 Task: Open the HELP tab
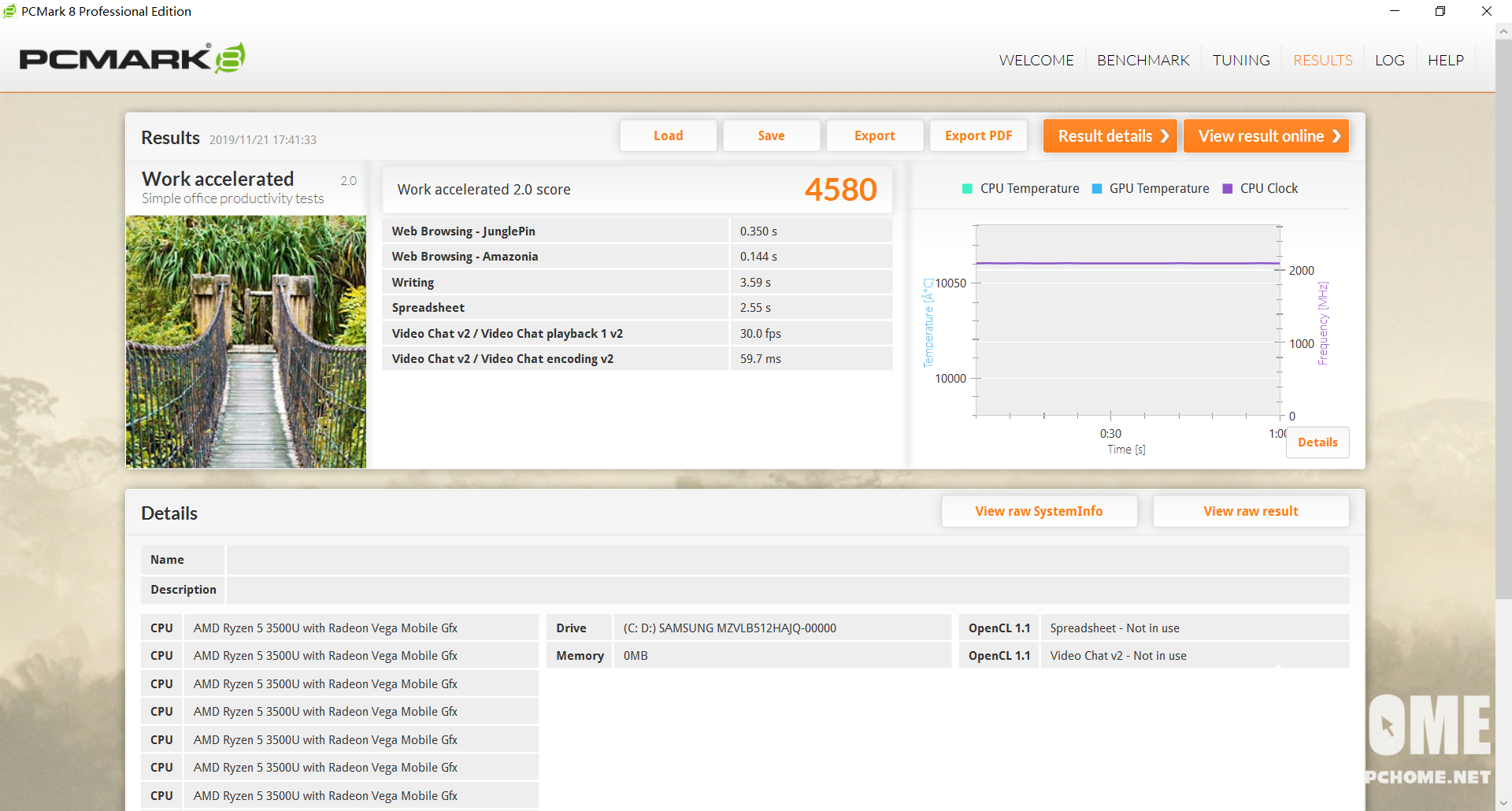[x=1445, y=61]
